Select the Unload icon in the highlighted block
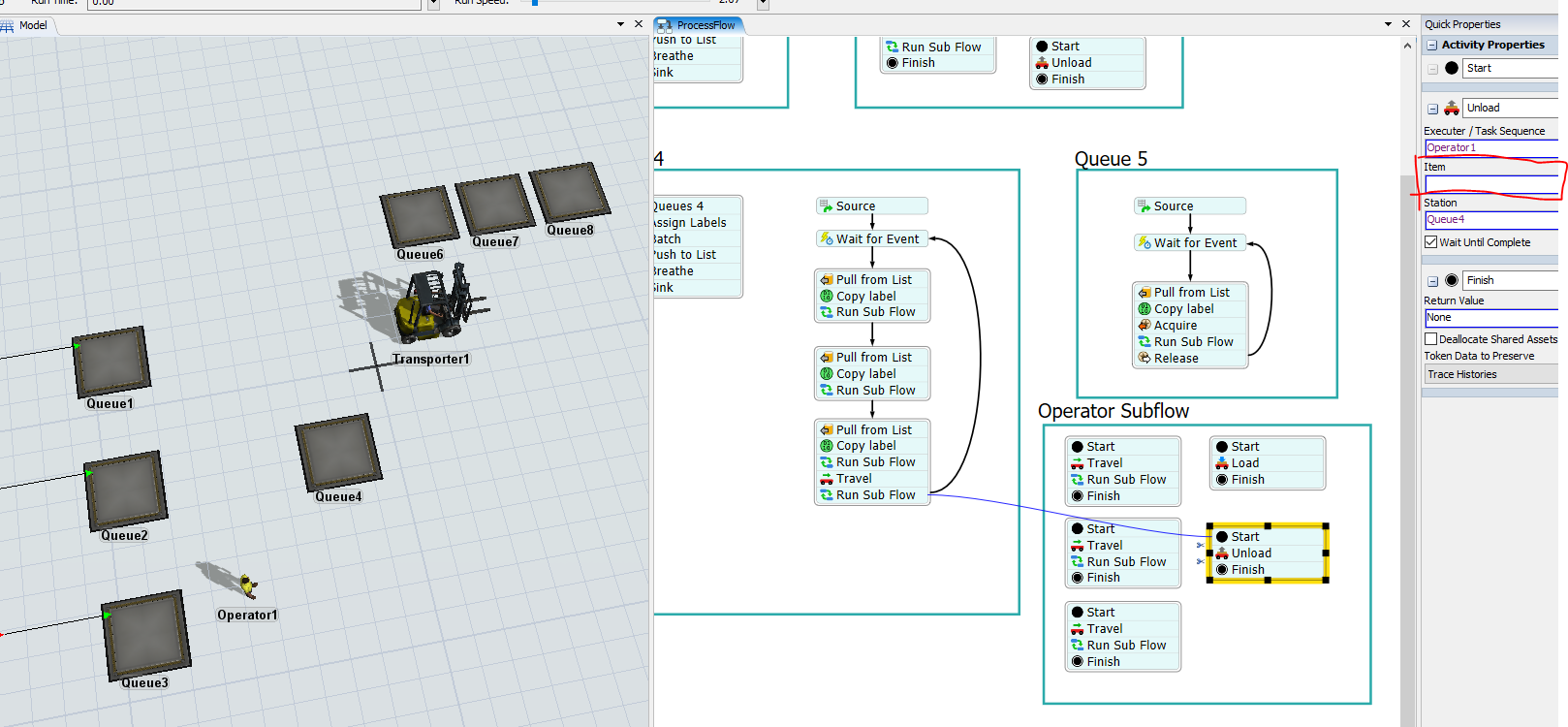Viewport: 1568px width, 727px height. click(1222, 553)
